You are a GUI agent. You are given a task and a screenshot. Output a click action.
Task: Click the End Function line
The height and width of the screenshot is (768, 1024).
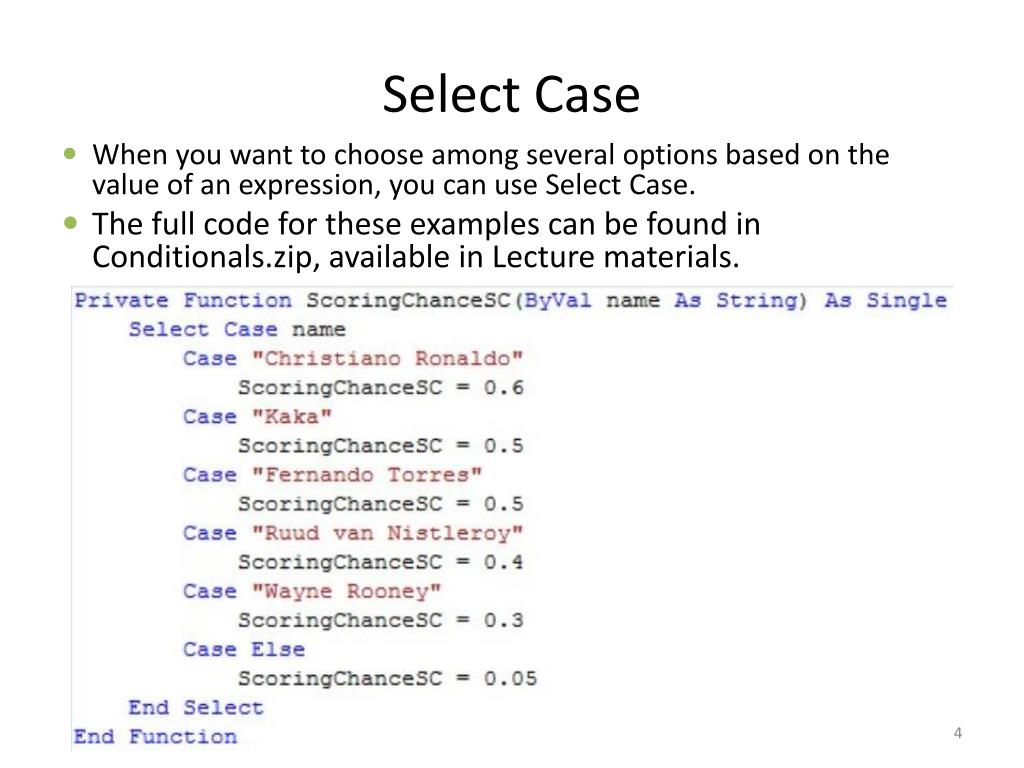[155, 737]
